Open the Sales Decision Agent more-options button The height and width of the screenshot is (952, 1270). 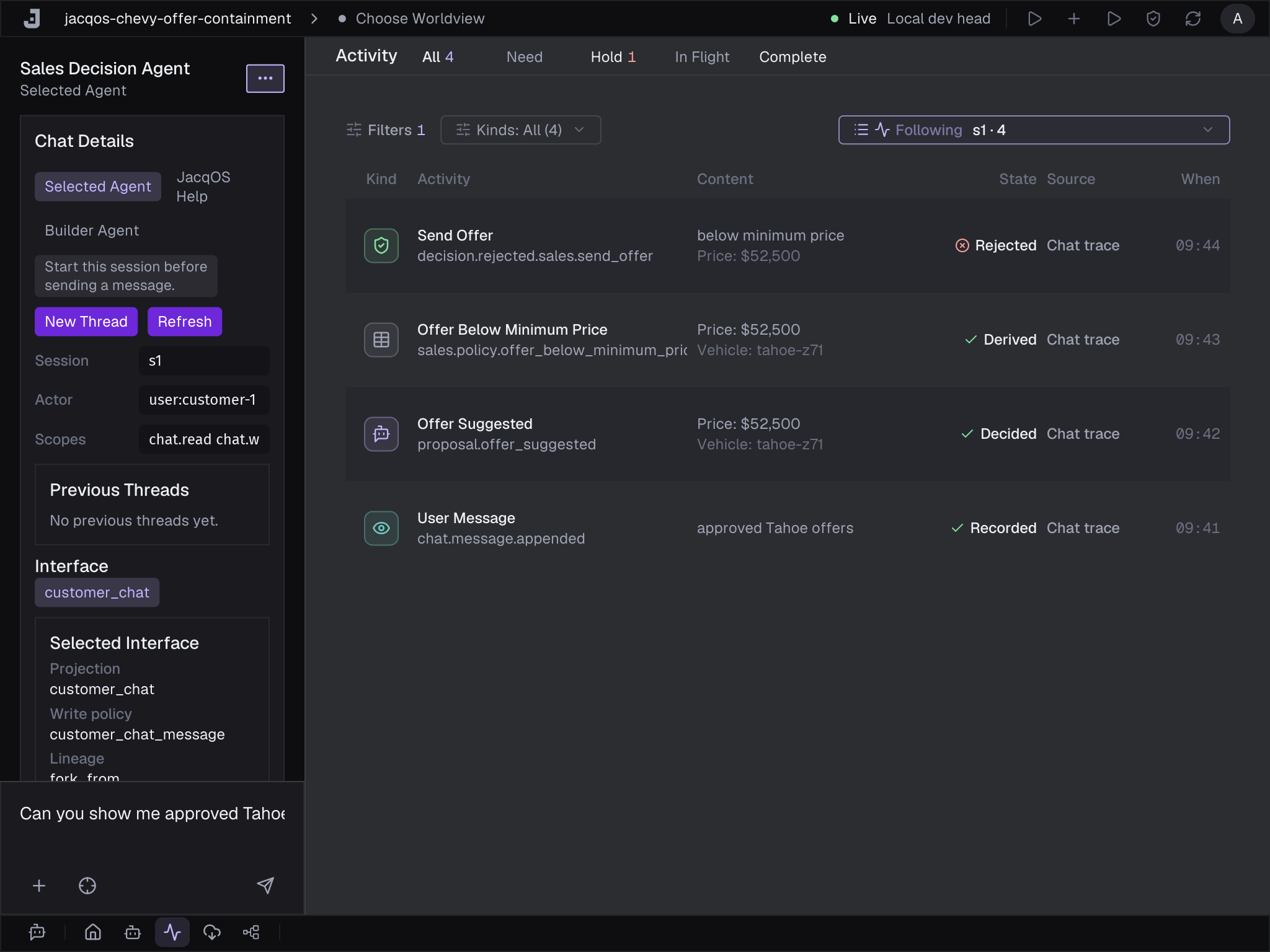click(x=265, y=79)
